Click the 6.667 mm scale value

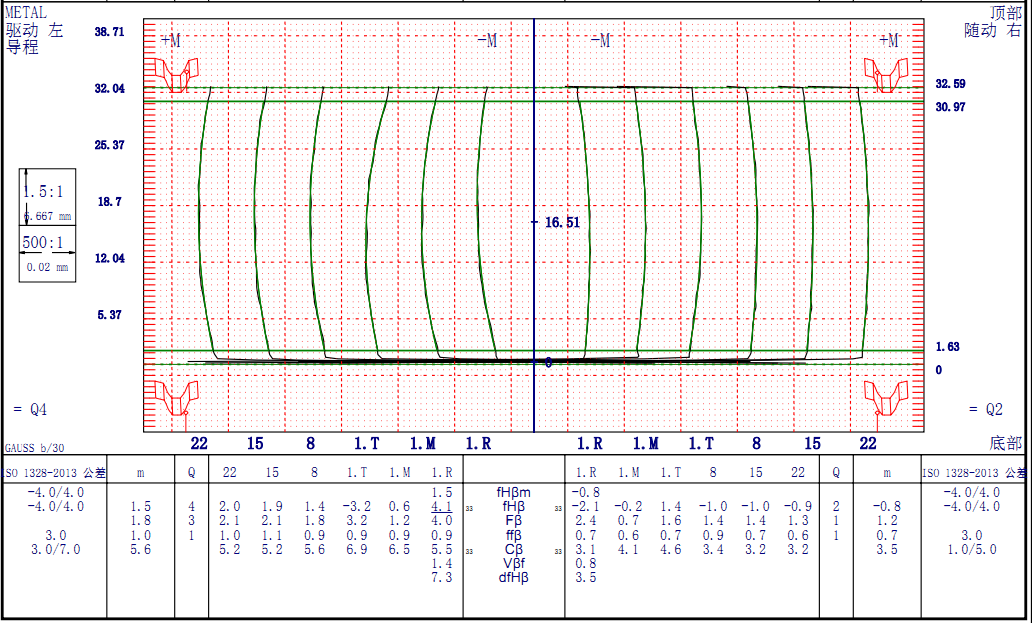click(48, 216)
